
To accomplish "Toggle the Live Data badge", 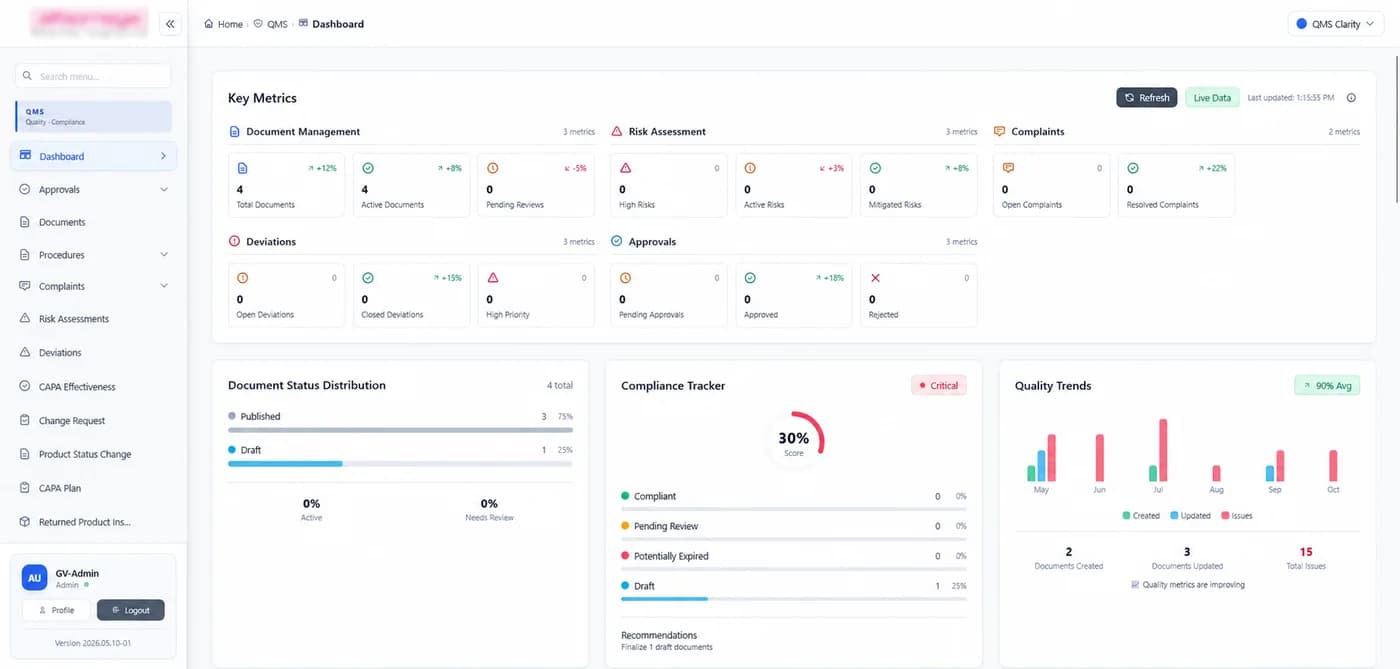I will [x=1212, y=98].
